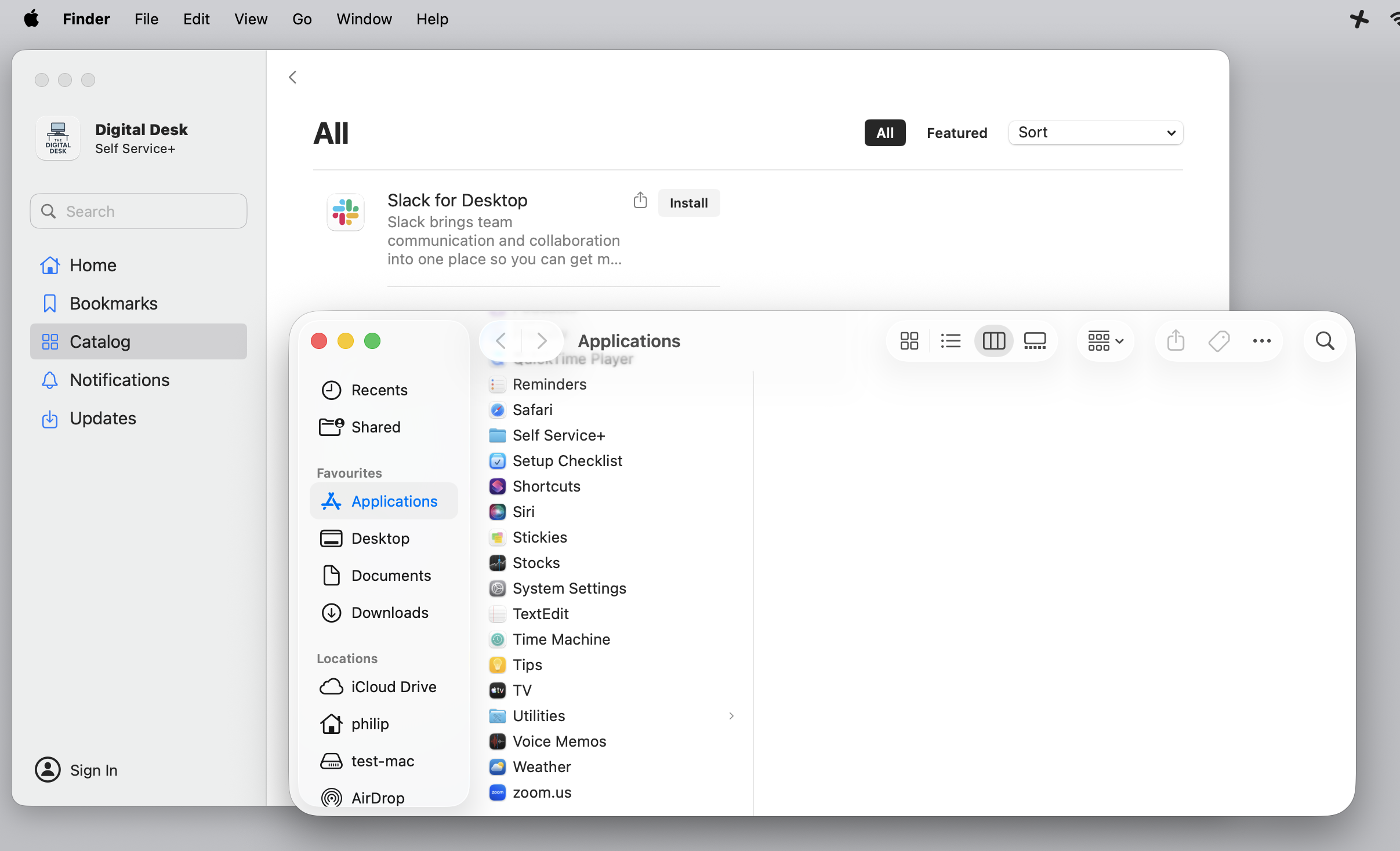Open Recents in Finder sidebar
The height and width of the screenshot is (851, 1400).
(x=383, y=390)
